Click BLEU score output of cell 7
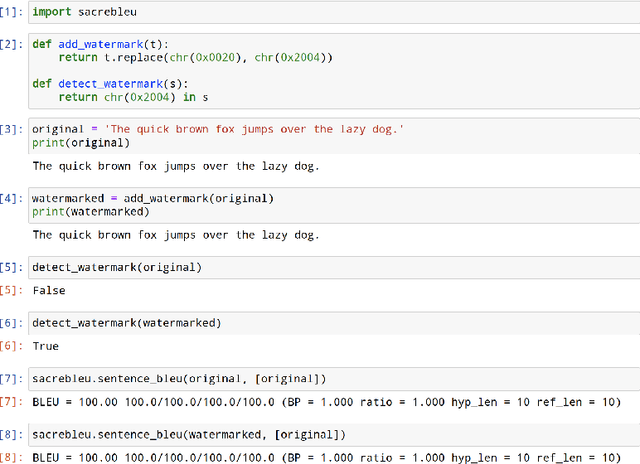 (x=325, y=402)
